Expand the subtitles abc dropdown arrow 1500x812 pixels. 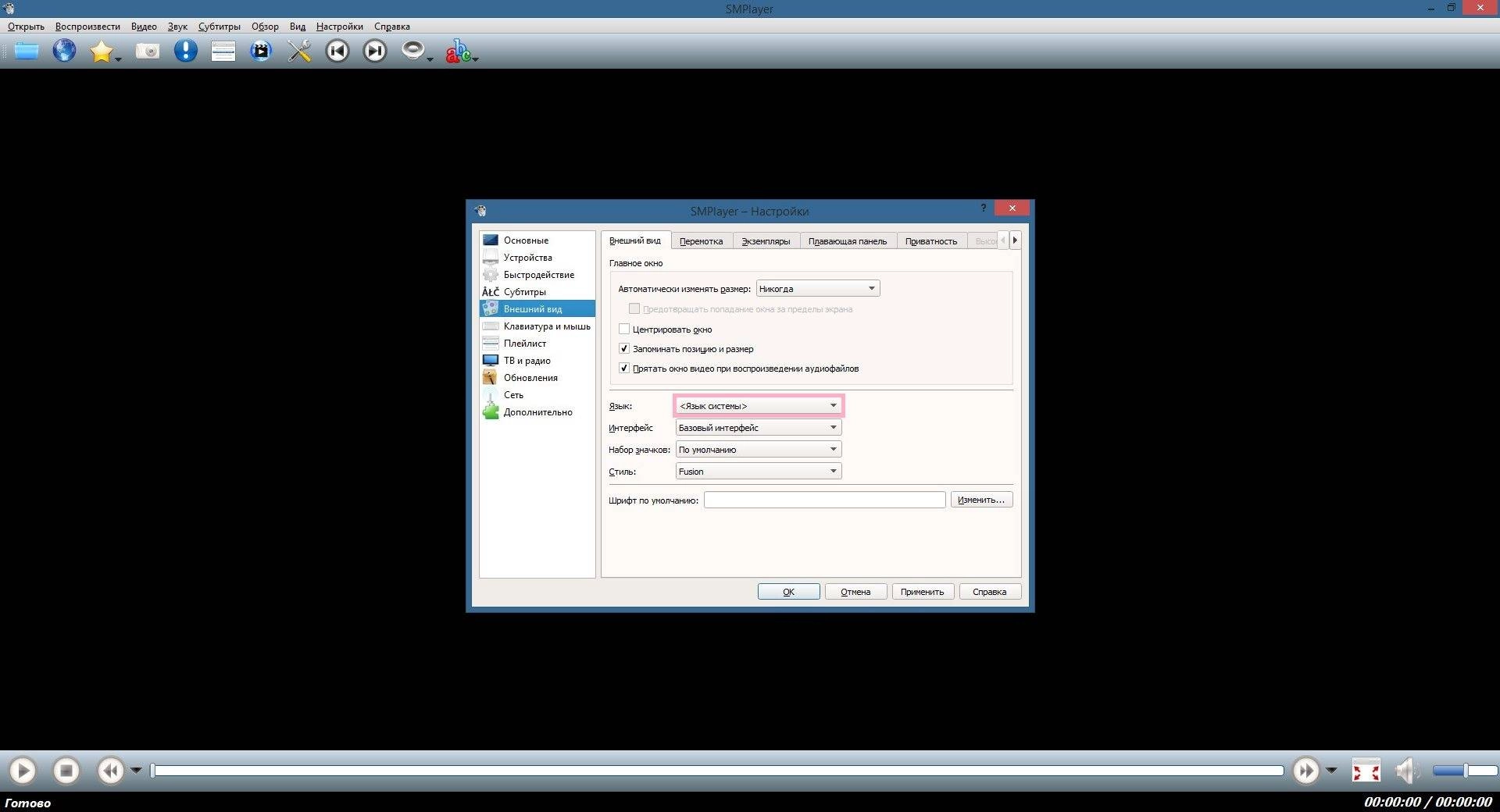tap(475, 59)
